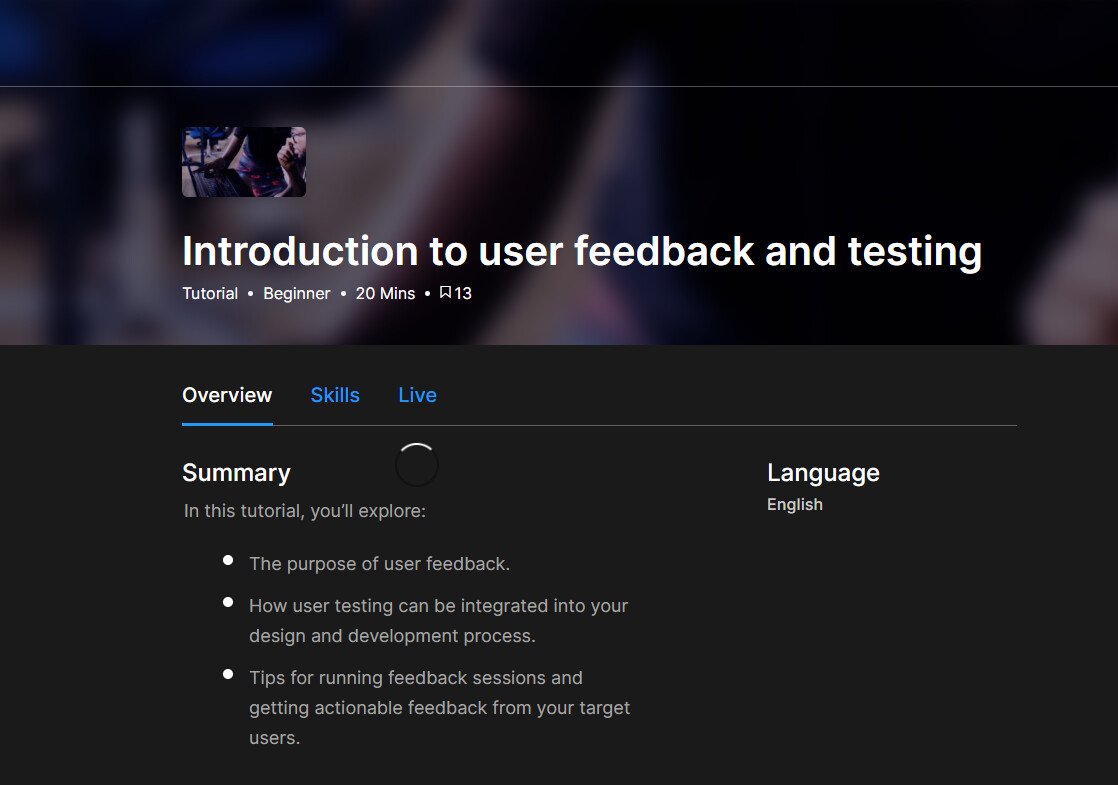Open the Skills tab

[x=335, y=395]
